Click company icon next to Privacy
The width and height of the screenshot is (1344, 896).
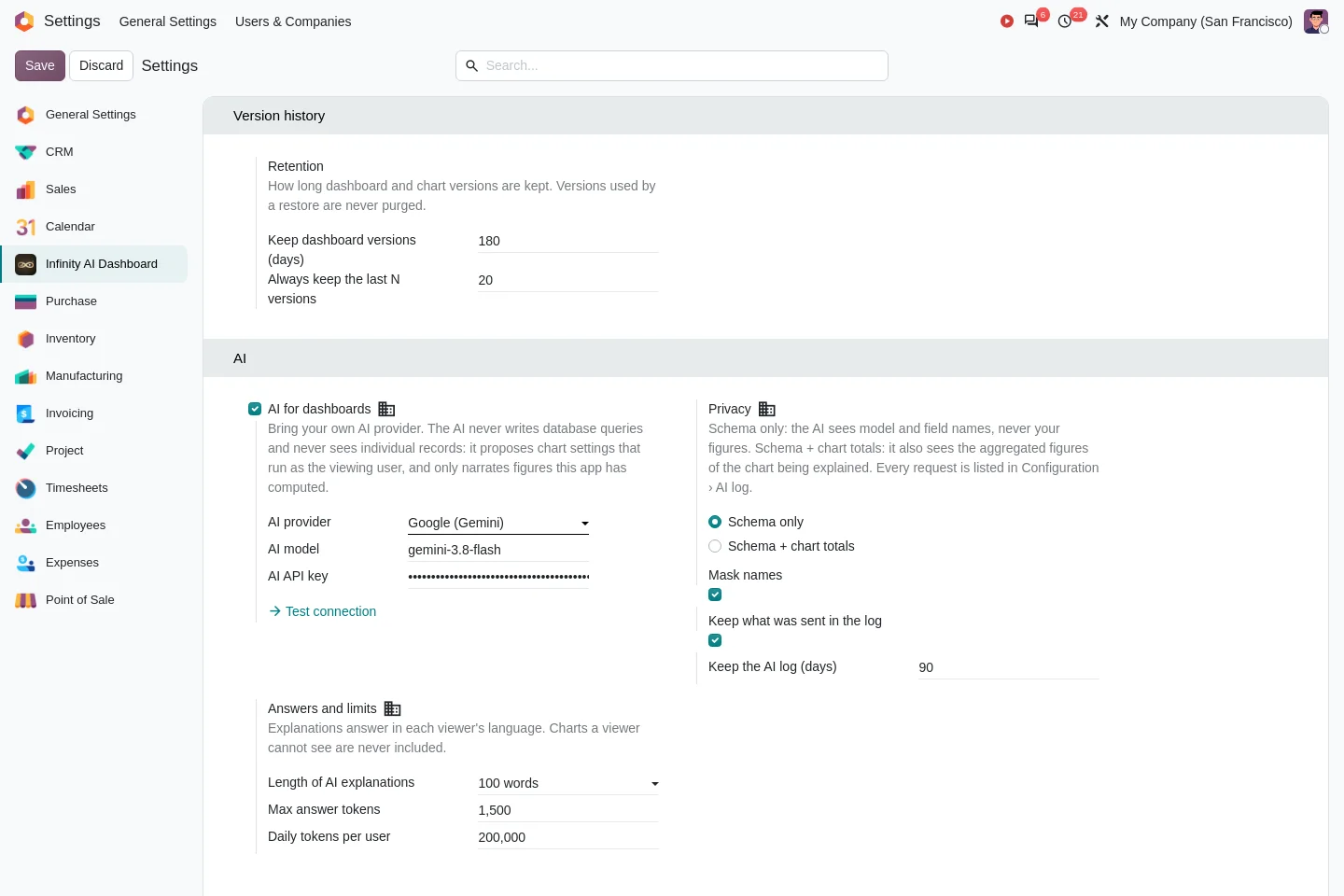[x=767, y=409]
